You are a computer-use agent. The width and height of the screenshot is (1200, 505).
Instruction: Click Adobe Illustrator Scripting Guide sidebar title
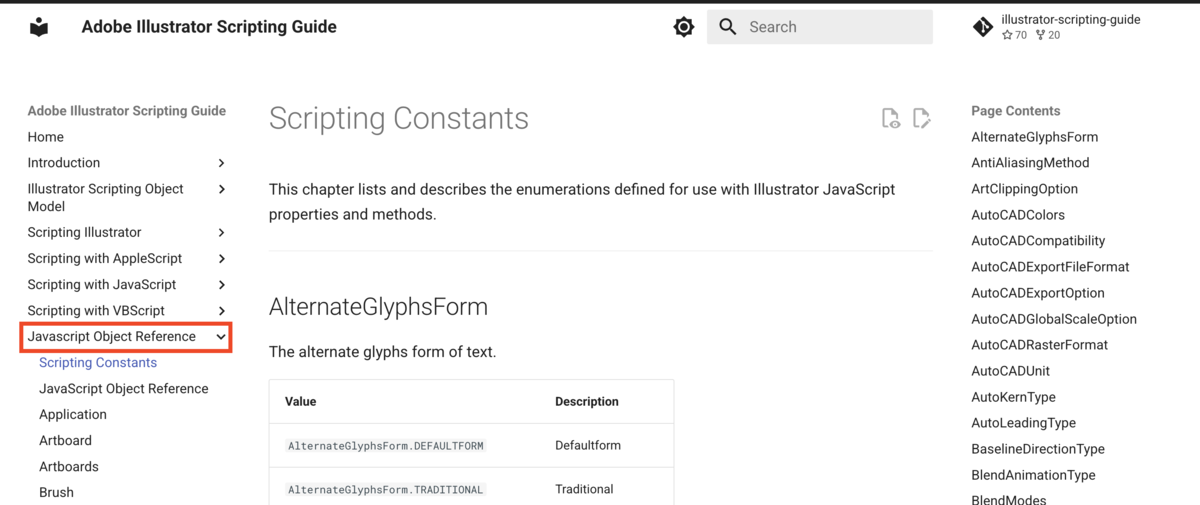(127, 111)
